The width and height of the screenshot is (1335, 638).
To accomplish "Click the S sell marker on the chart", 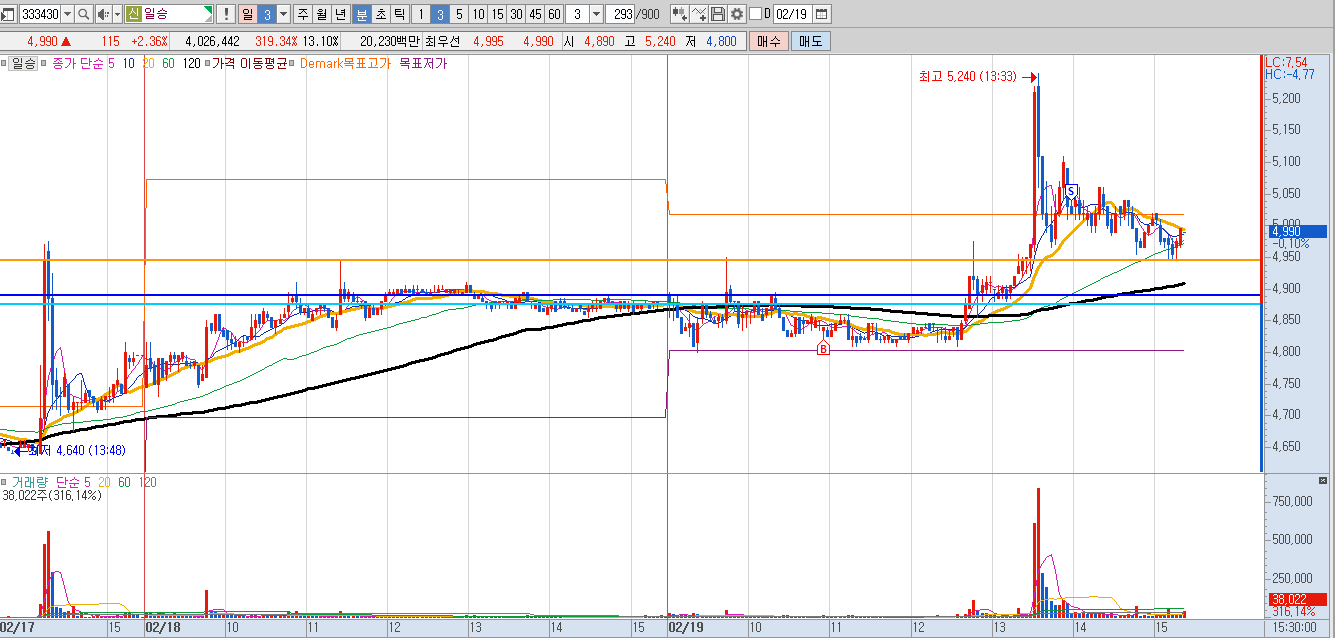I will click(x=1070, y=190).
